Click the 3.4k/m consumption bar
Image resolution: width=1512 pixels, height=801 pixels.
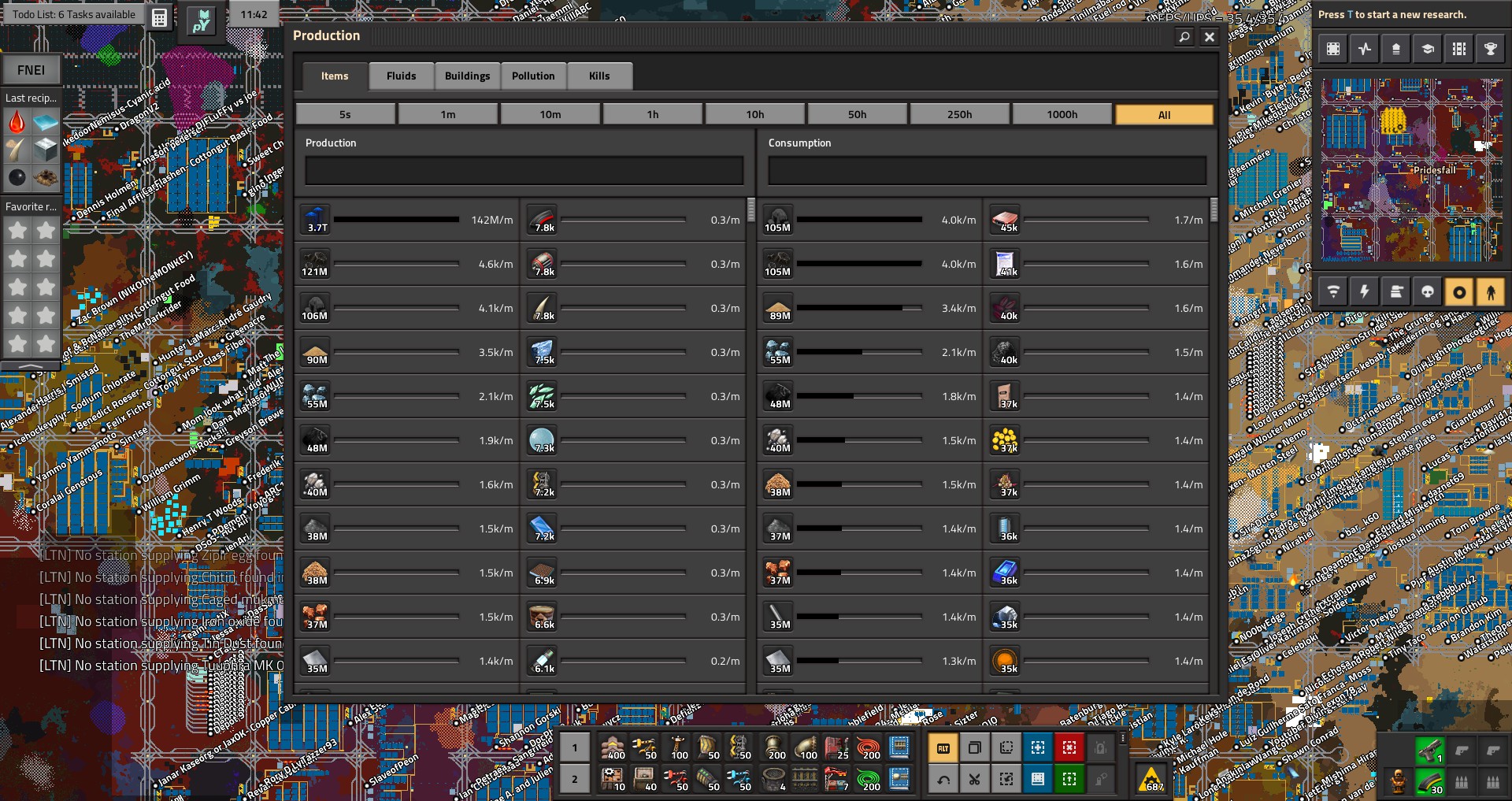tap(859, 308)
